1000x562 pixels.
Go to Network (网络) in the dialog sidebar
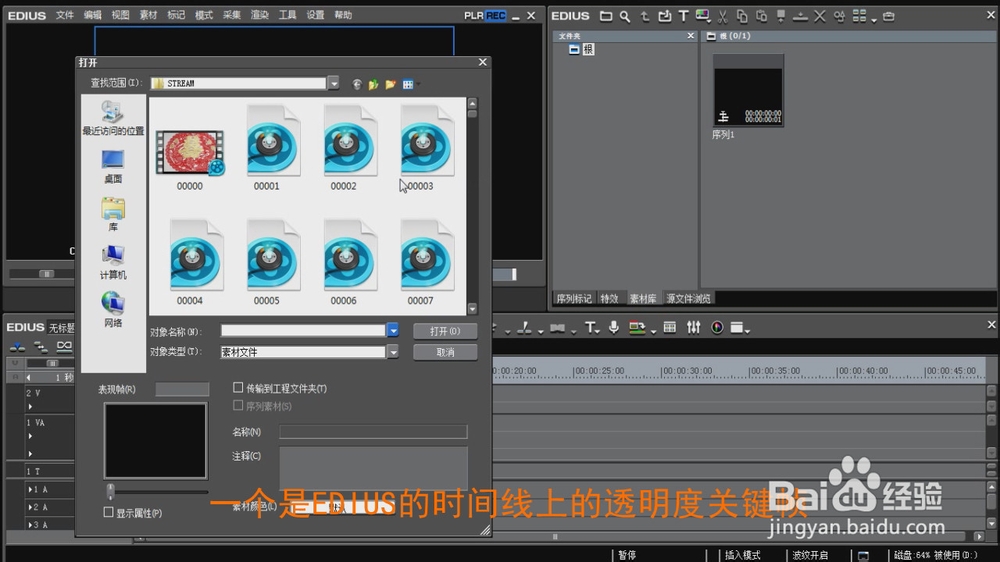click(x=113, y=310)
